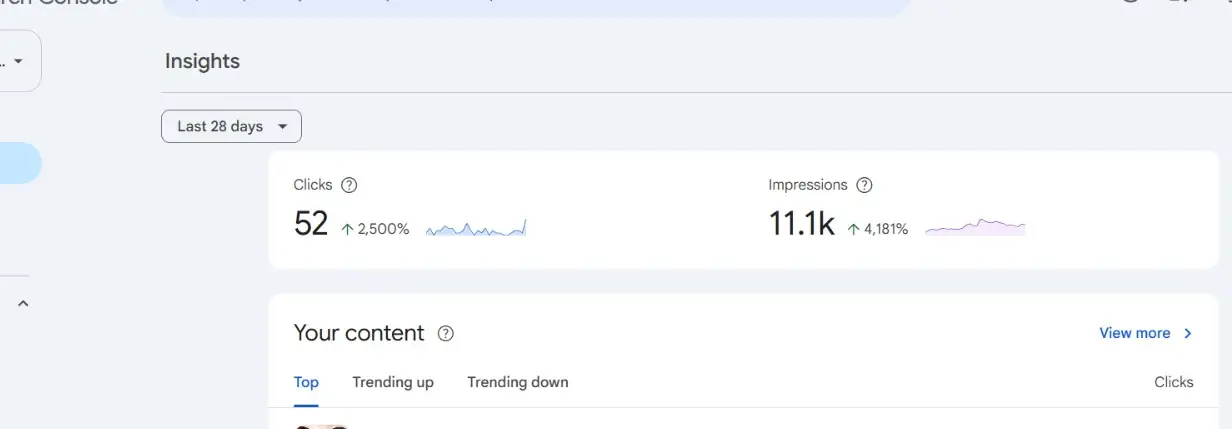This screenshot has width=1232, height=429.
Task: Open the Last 28 days date range dropdown
Action: (231, 126)
